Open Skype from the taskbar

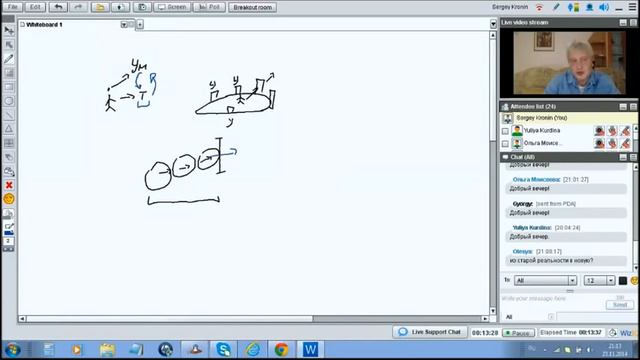coord(223,350)
